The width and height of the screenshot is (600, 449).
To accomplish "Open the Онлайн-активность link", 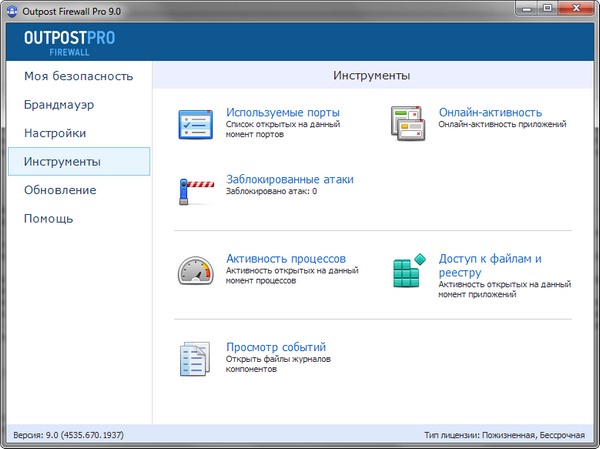I will [490, 112].
